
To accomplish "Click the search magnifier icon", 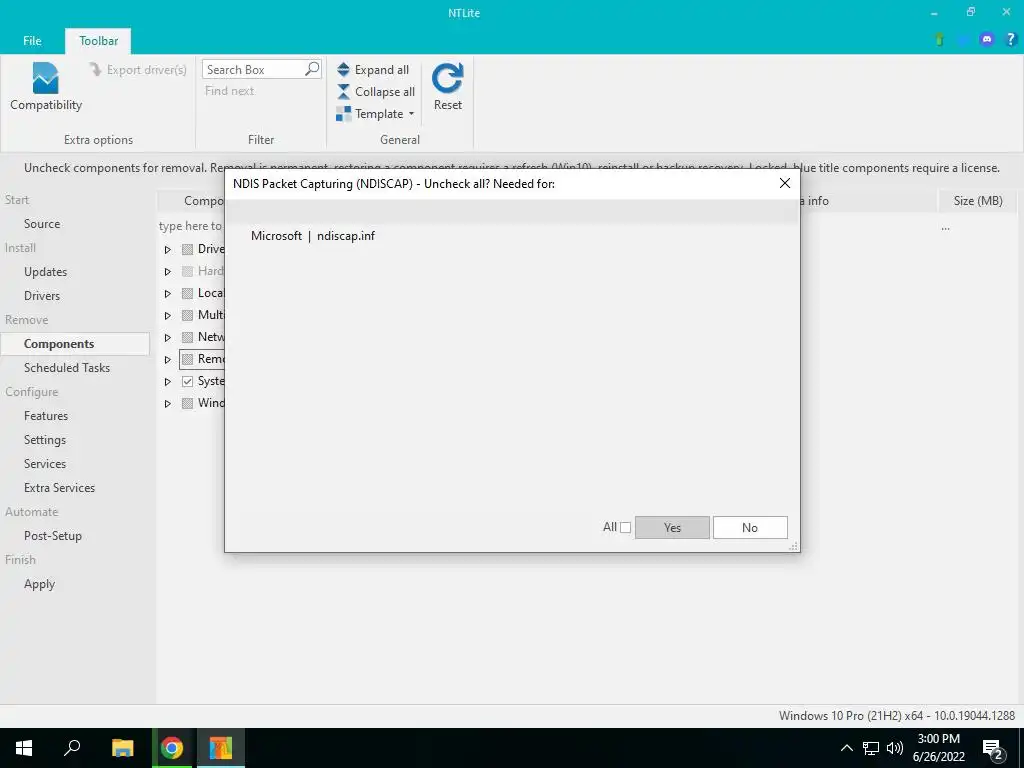I will (x=312, y=69).
